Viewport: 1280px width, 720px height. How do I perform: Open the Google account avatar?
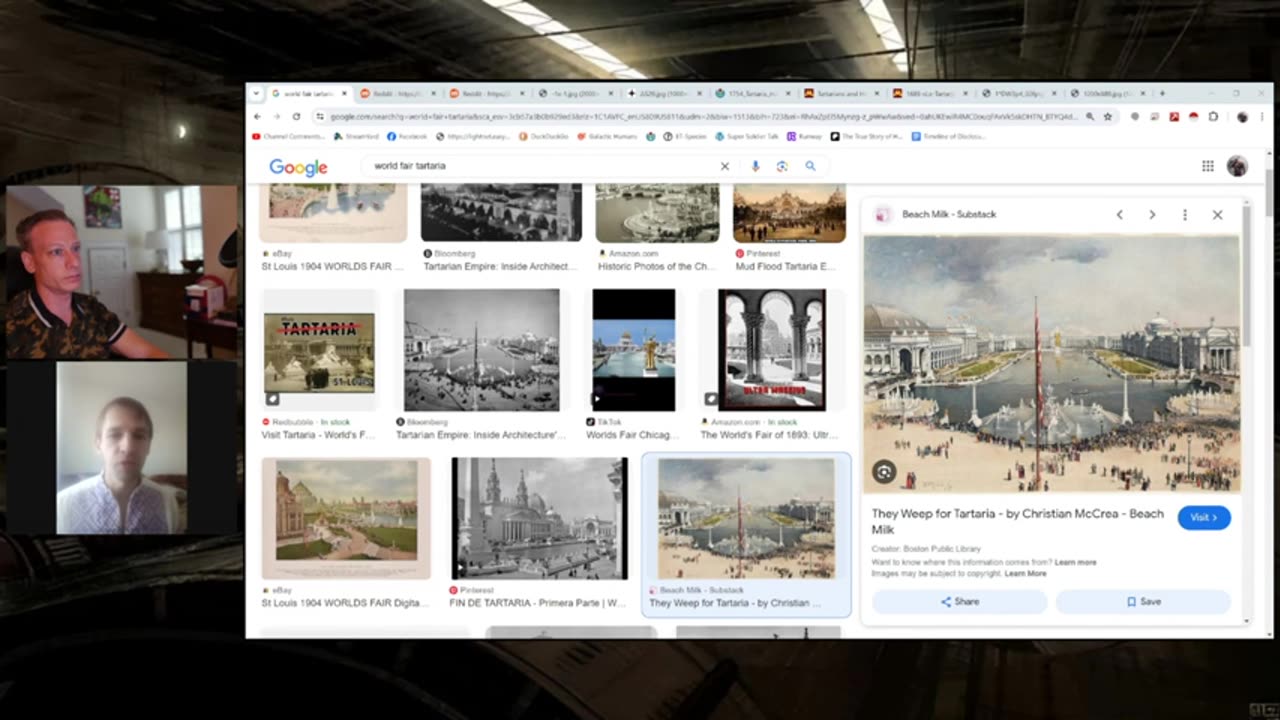[x=1237, y=166]
